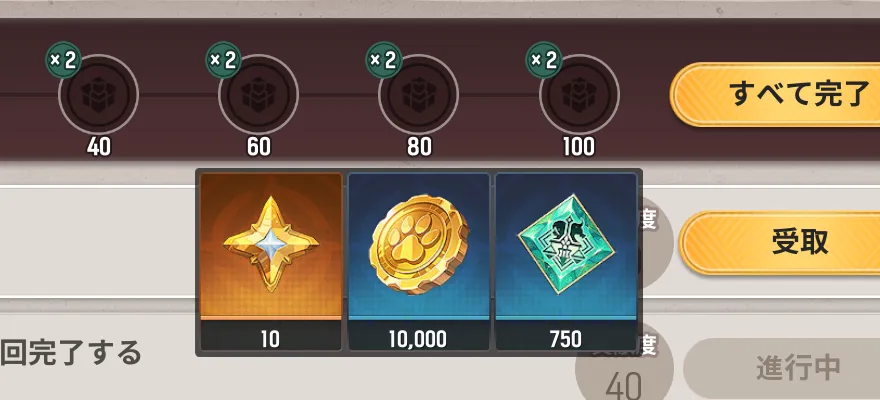Open the reward box at 60 points
The width and height of the screenshot is (880, 400).
[x=258, y=94]
